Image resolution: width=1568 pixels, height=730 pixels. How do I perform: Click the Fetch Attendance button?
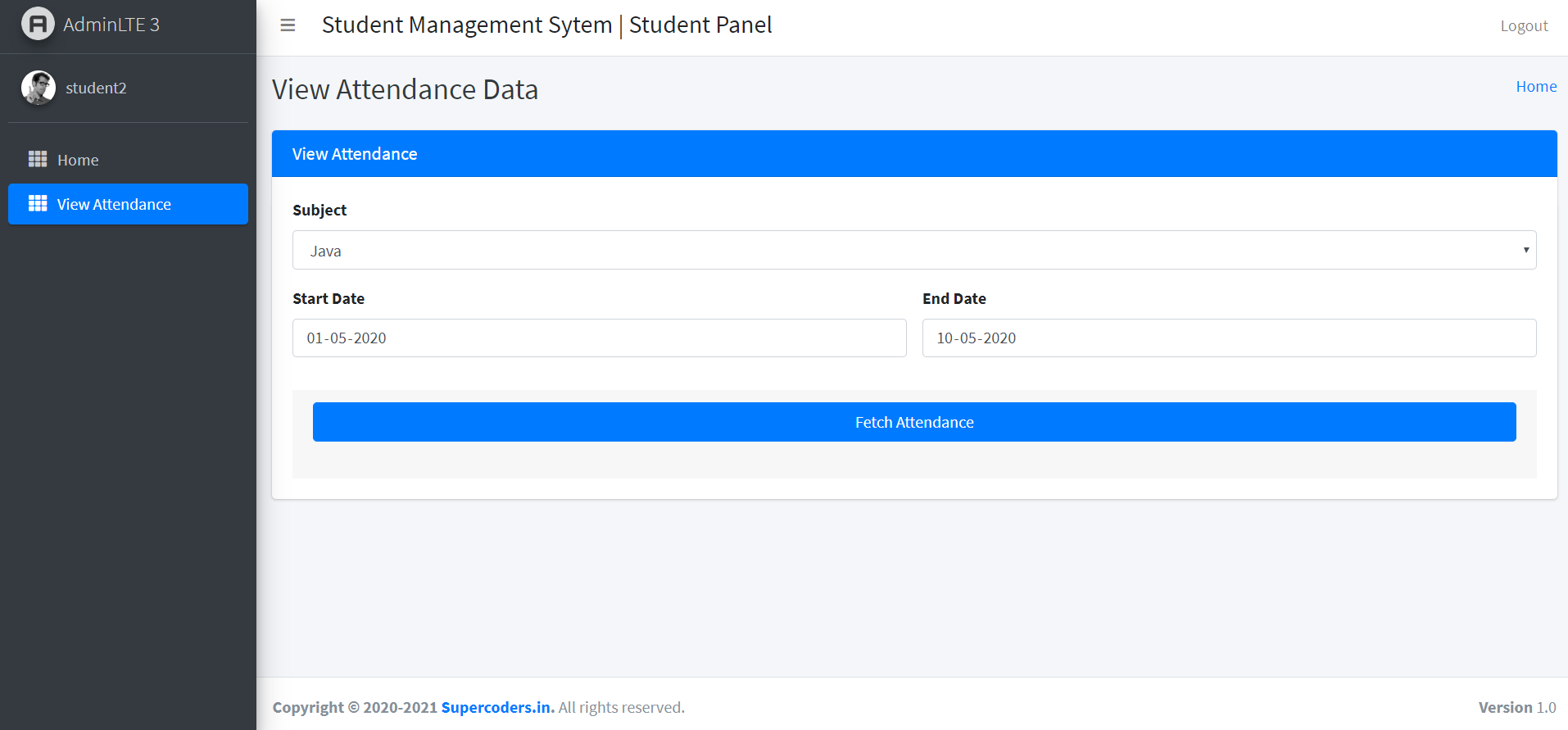[914, 422]
